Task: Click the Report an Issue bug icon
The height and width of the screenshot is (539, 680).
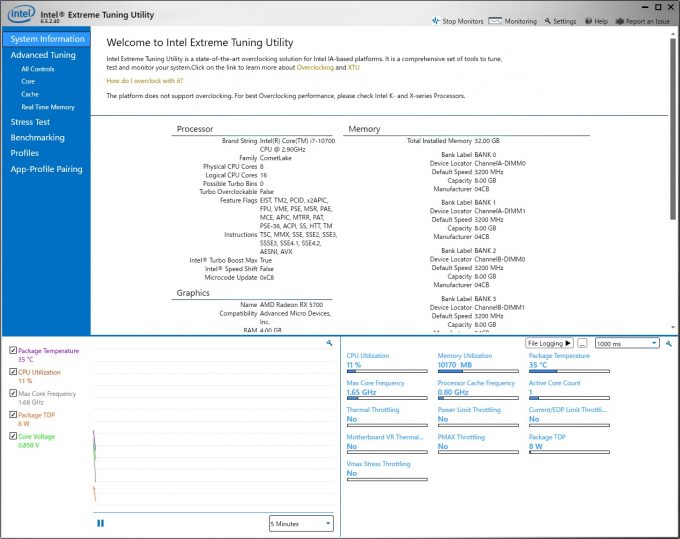Action: (620, 21)
